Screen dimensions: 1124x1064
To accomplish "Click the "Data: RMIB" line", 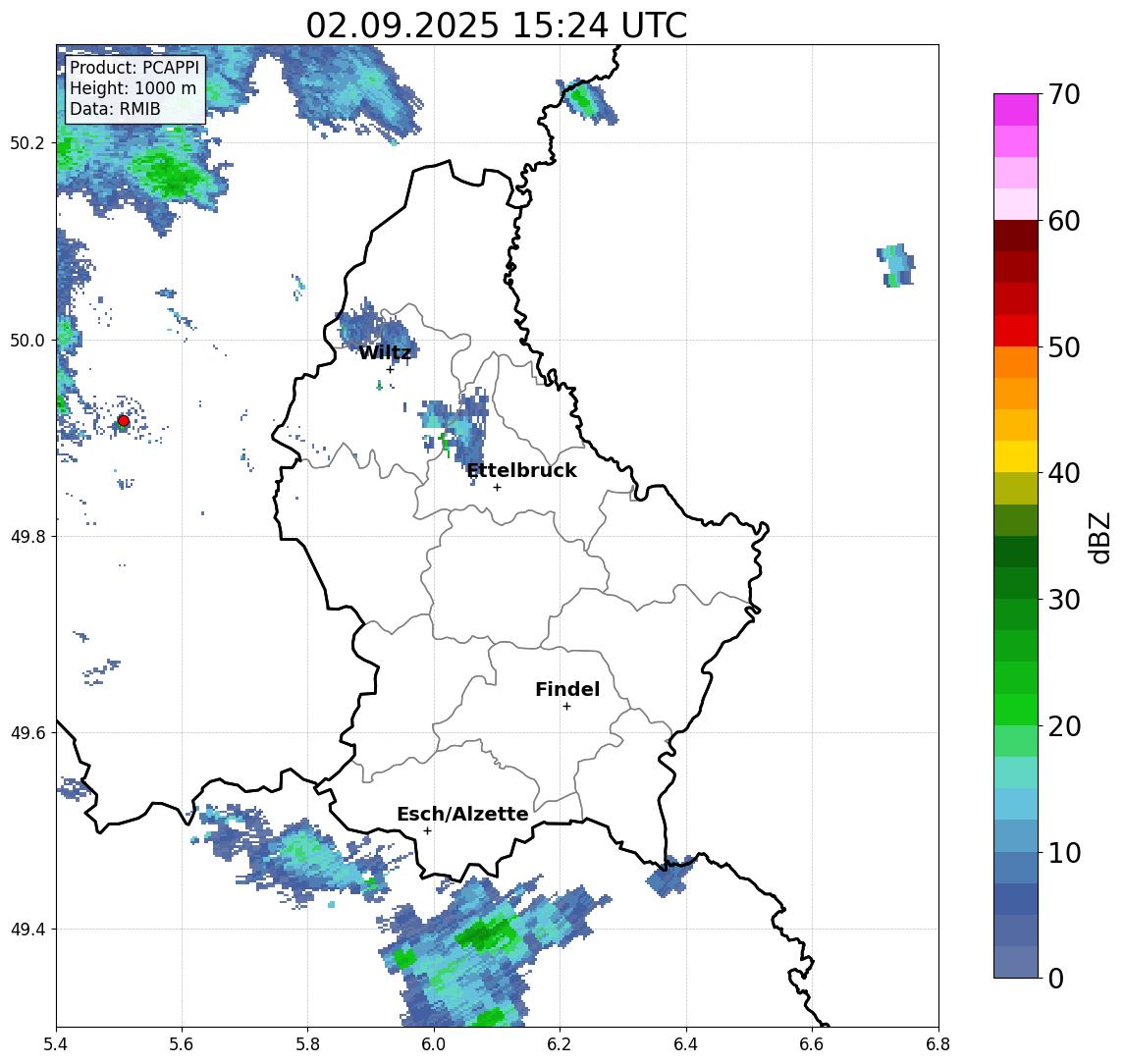I will pos(115,109).
